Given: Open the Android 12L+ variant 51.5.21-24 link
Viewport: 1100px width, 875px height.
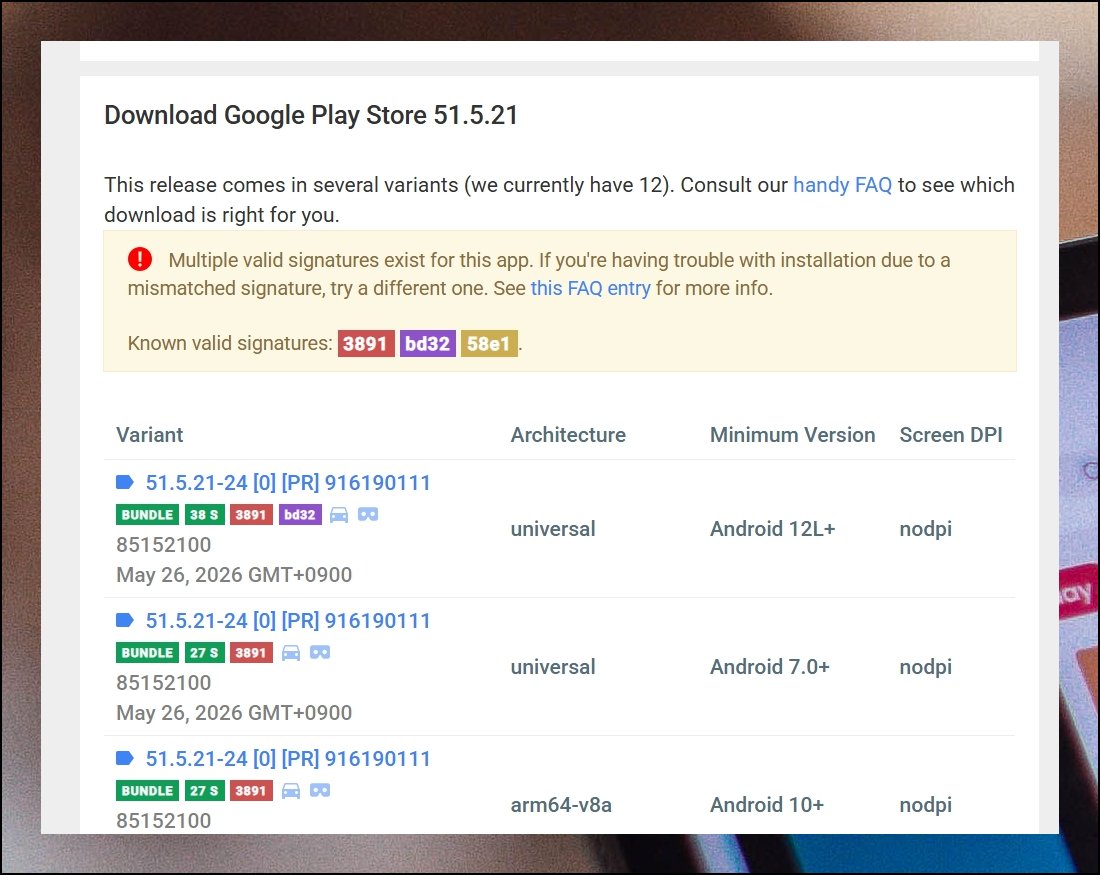Looking at the screenshot, I should tap(288, 483).
